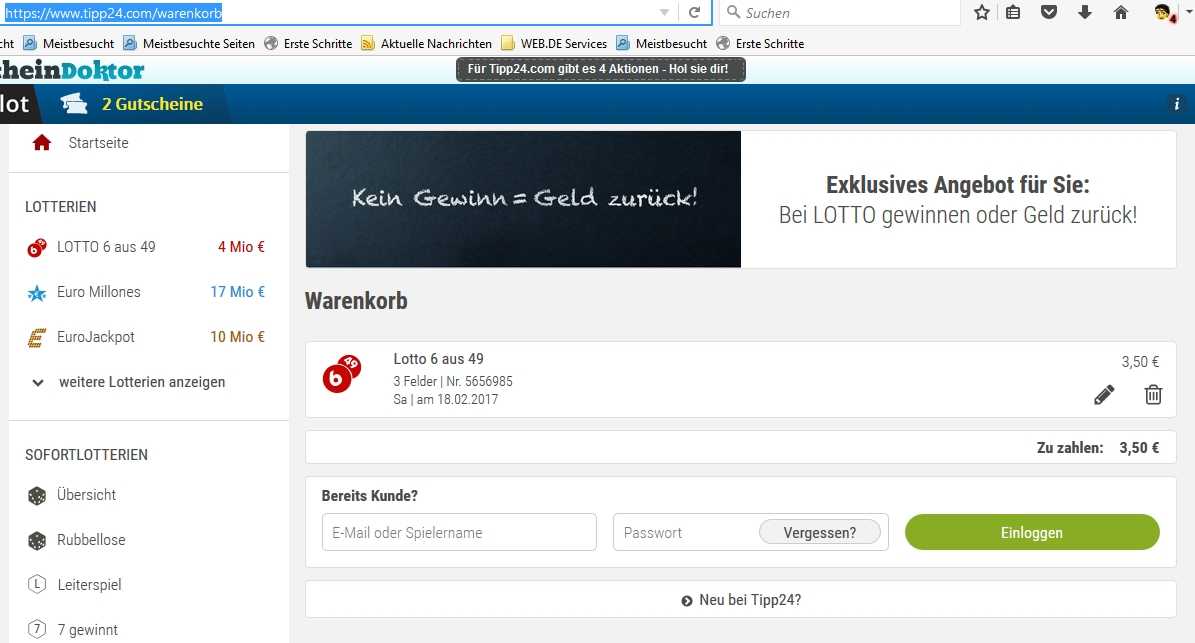Open Meistbesuchte Seiten bookmark
The image size is (1195, 643).
(x=189, y=43)
